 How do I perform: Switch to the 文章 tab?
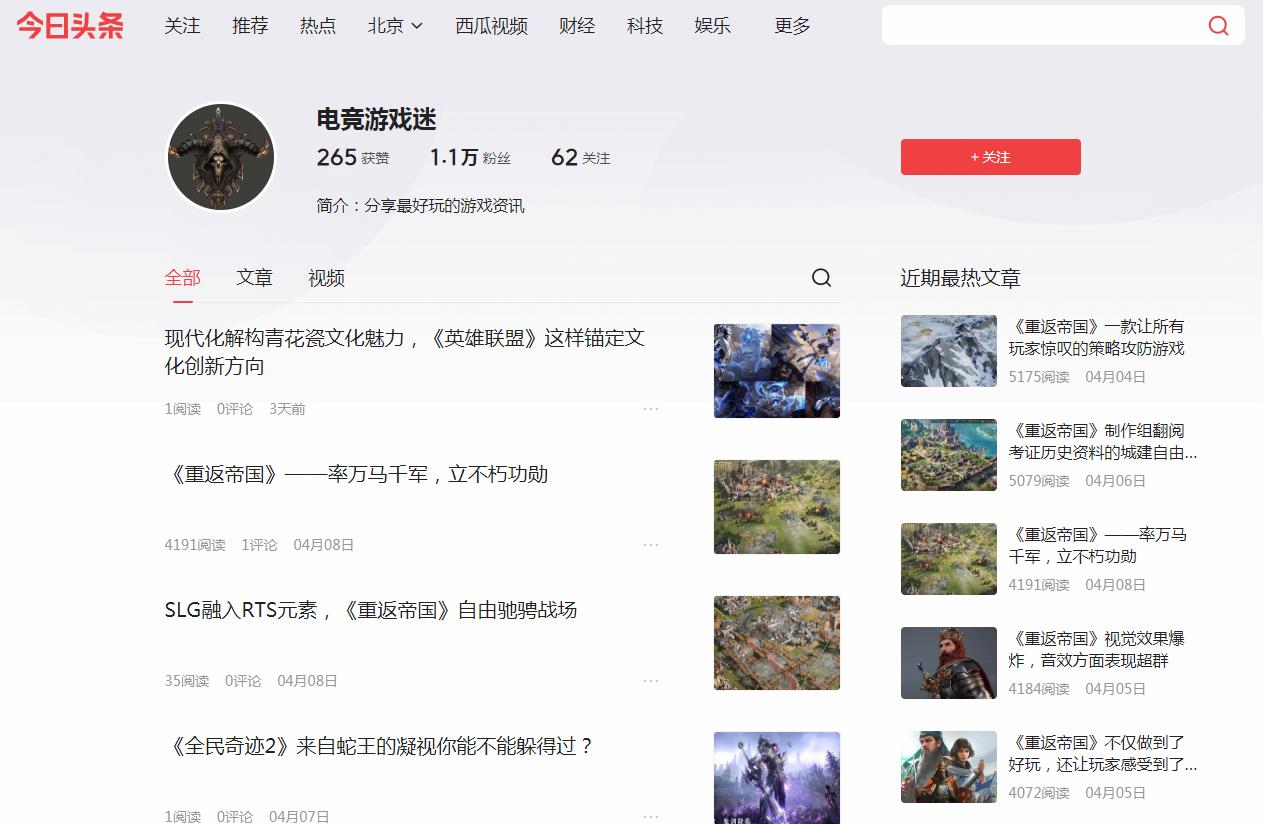tap(254, 278)
